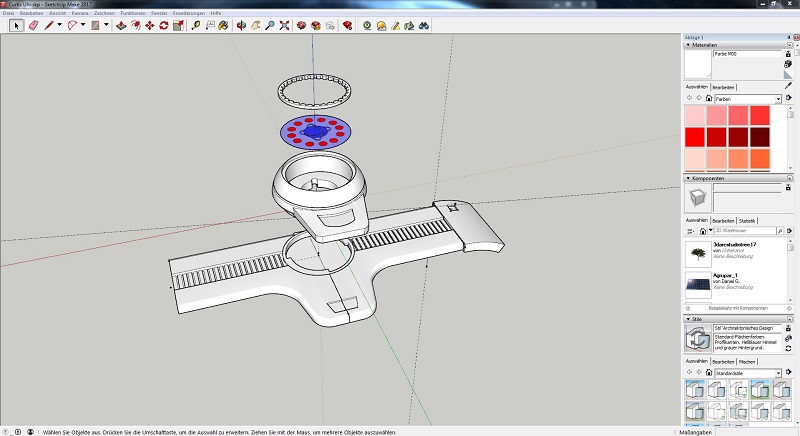Image resolution: width=800 pixels, height=436 pixels.
Task: Click the eyedropper sample paint icon
Action: coord(788,85)
